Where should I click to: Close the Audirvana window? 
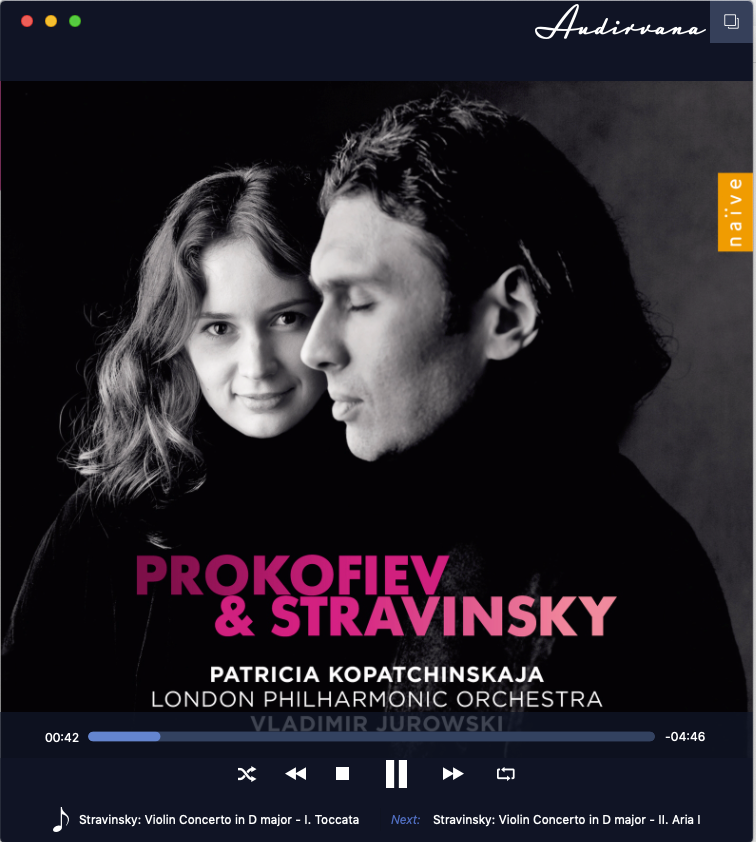(x=27, y=21)
